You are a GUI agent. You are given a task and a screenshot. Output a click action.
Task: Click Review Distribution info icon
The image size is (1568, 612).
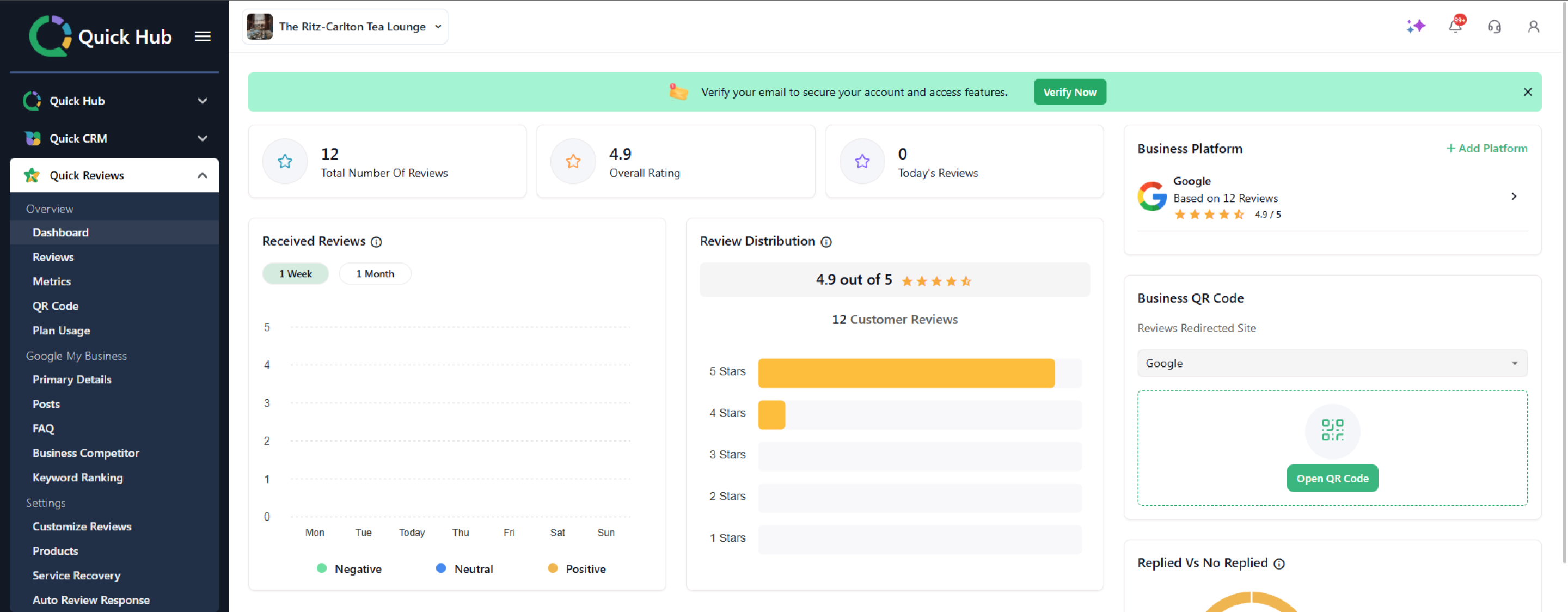(826, 242)
